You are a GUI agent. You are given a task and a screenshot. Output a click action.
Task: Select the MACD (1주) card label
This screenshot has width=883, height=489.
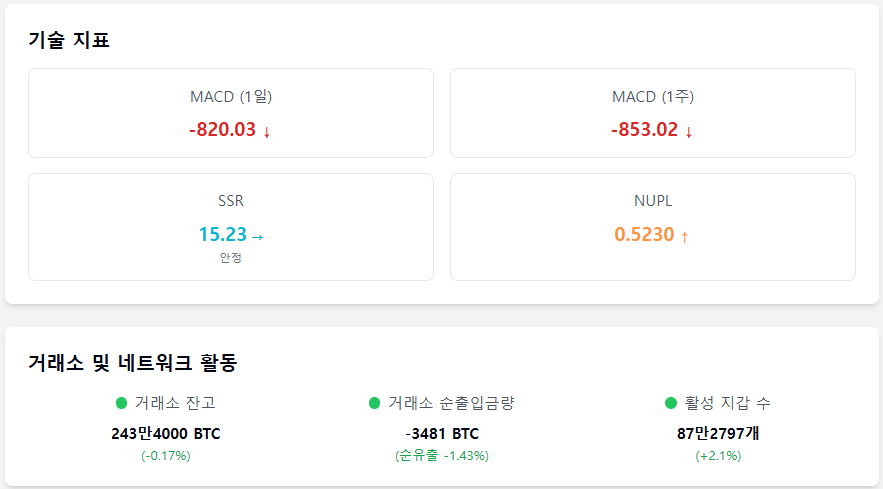point(653,97)
